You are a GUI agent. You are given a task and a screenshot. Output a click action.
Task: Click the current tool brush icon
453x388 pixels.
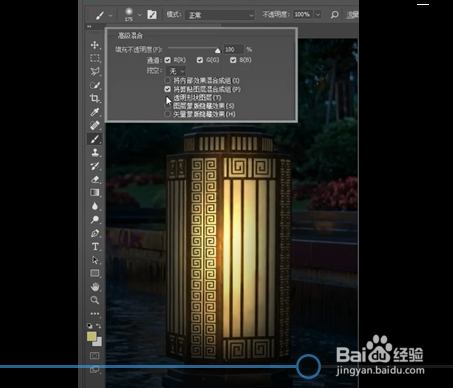(100, 15)
